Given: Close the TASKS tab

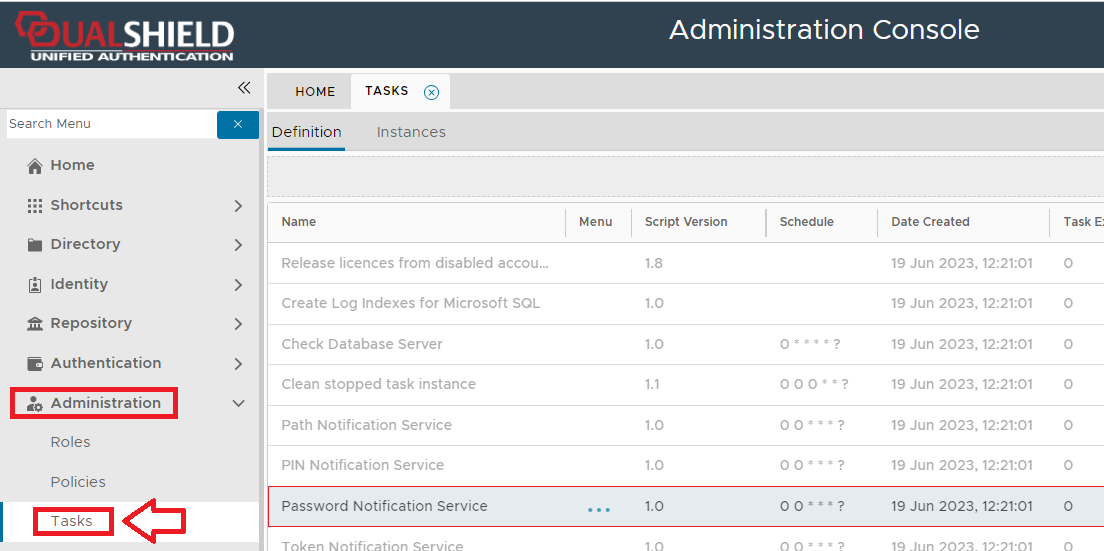Looking at the screenshot, I should (x=431, y=92).
